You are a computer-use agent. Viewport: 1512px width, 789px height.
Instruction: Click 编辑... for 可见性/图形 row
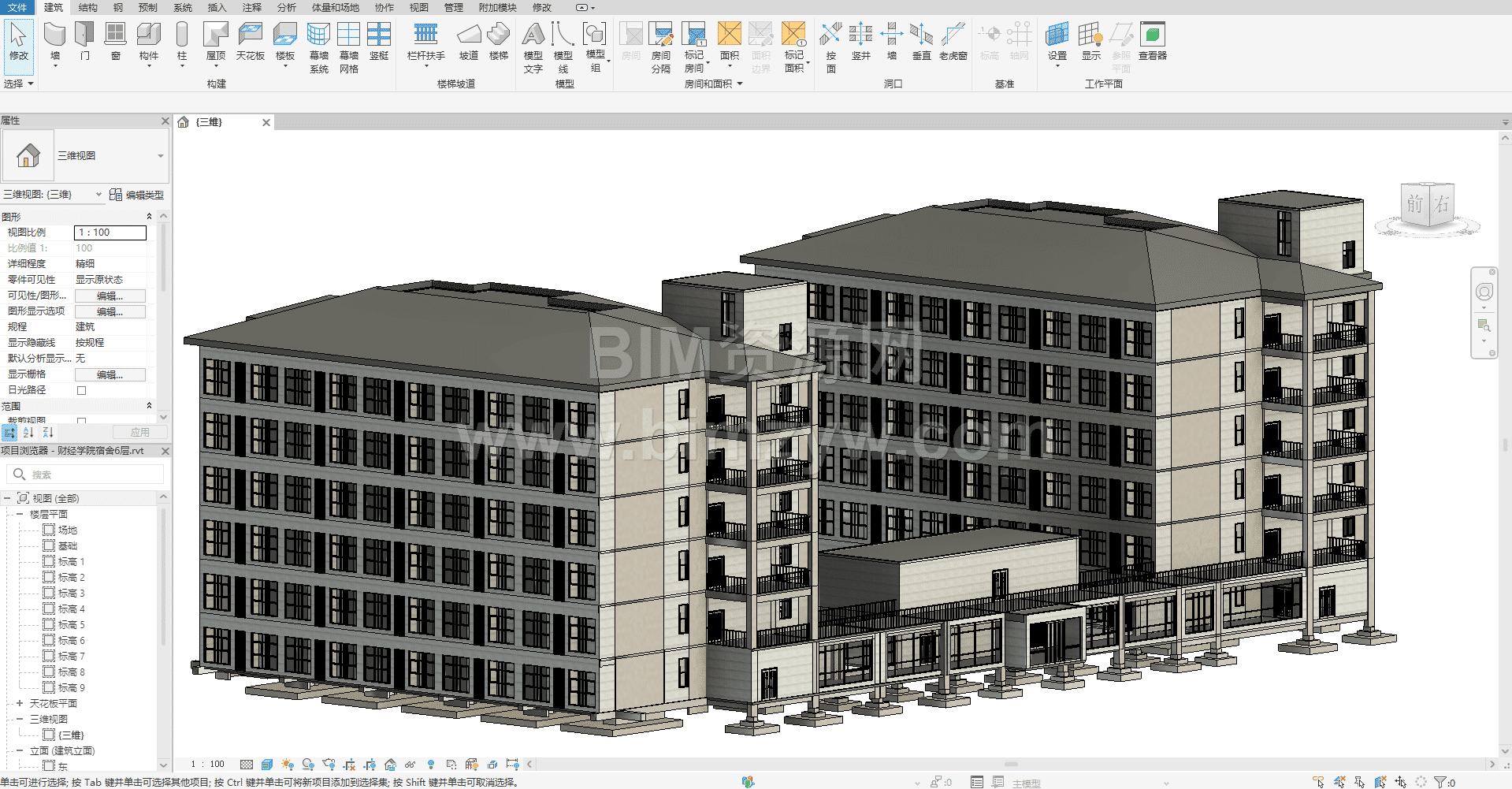[110, 296]
